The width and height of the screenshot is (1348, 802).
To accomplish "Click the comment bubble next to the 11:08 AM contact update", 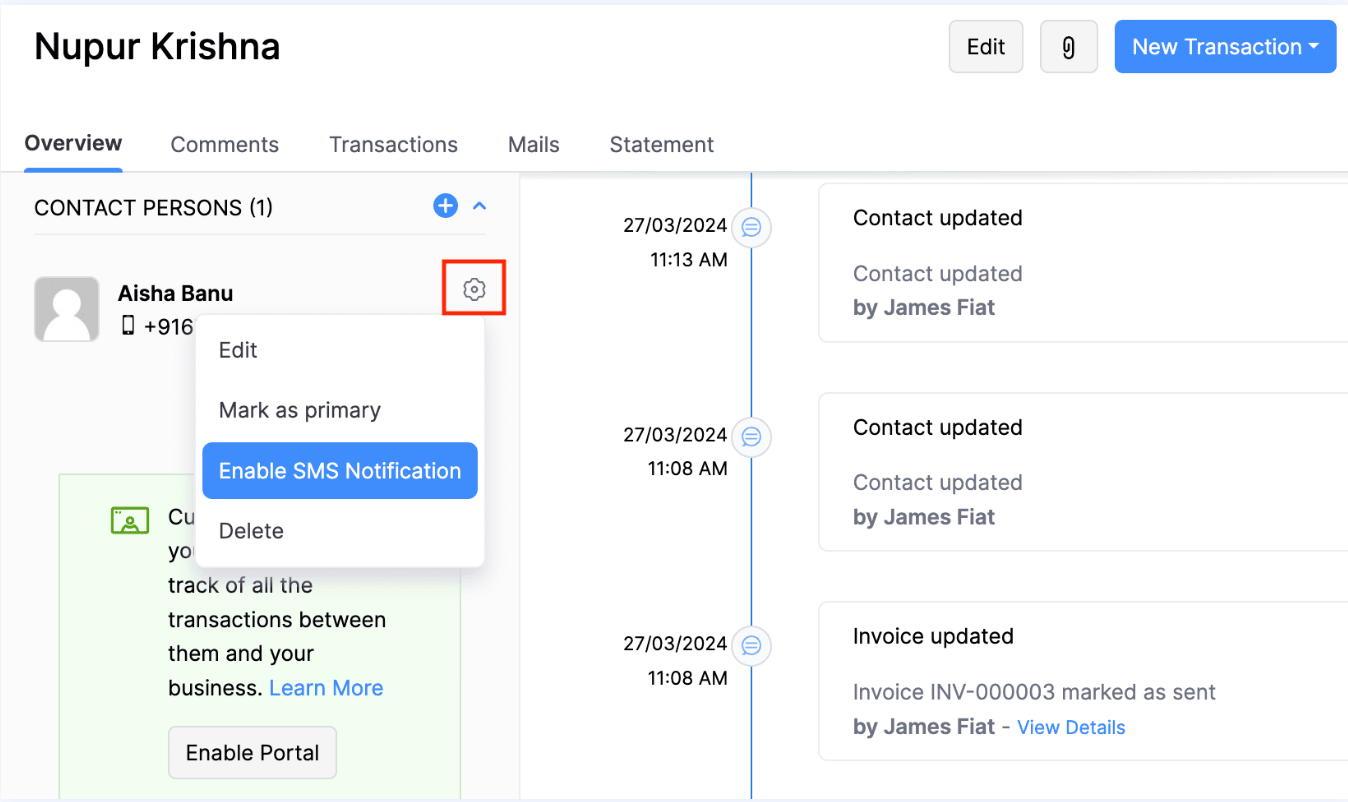I will pyautogui.click(x=751, y=437).
